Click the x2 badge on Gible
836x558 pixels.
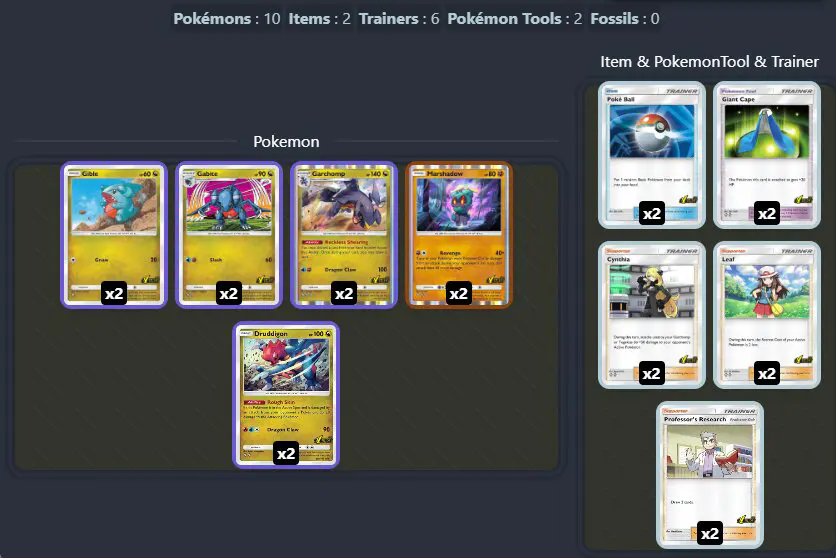point(114,293)
